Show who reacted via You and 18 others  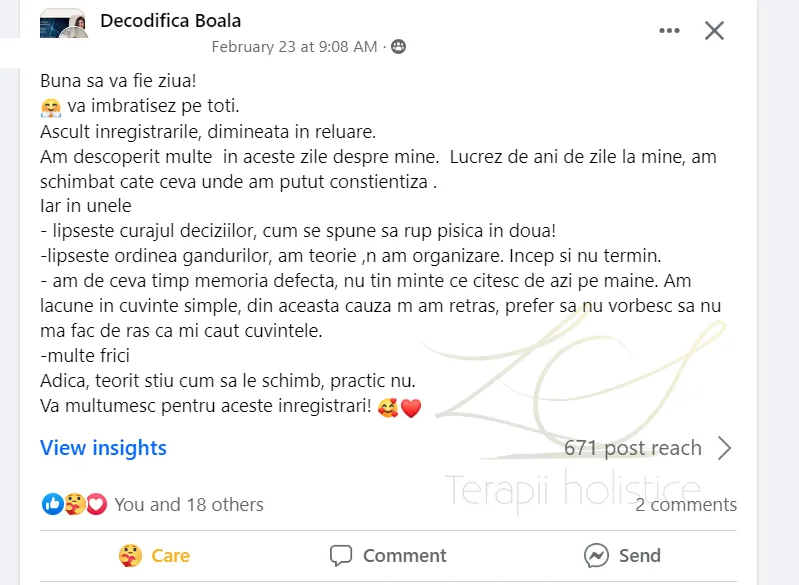[x=189, y=504]
